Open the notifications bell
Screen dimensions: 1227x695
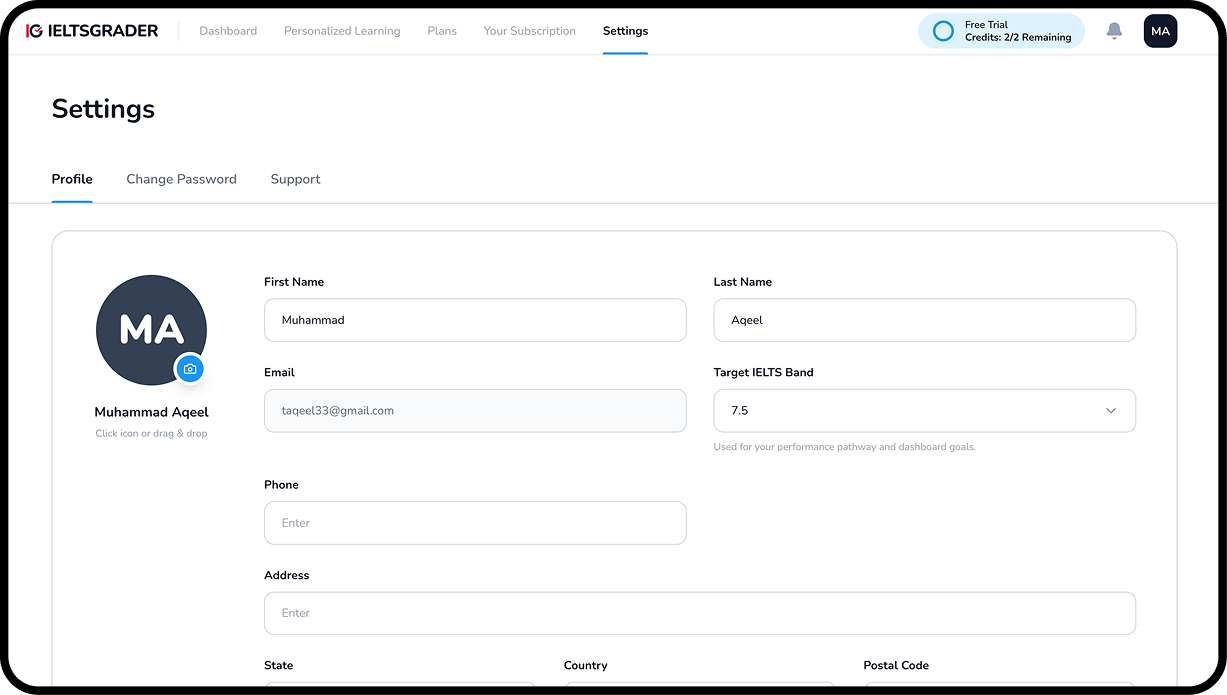tap(1114, 31)
